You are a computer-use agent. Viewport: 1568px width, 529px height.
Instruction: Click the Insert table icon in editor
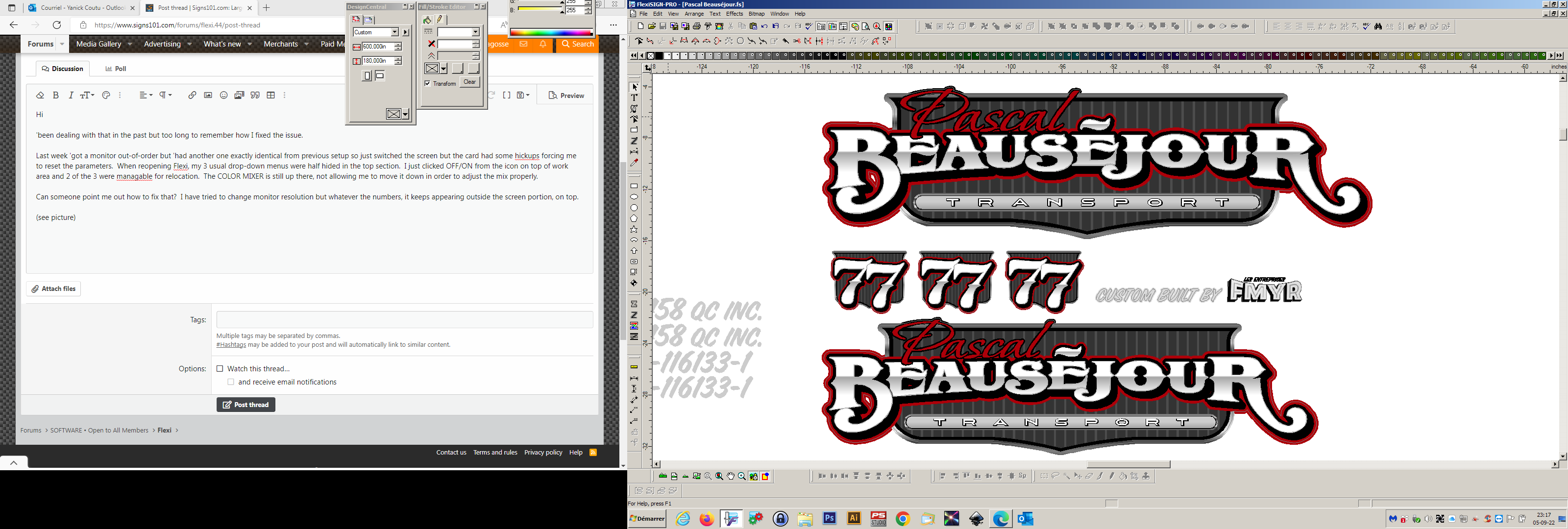[x=271, y=95]
